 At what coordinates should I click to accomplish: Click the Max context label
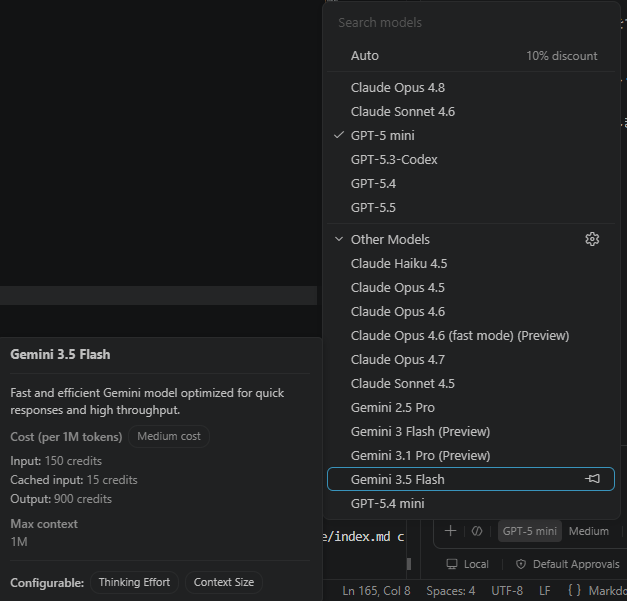(44, 524)
